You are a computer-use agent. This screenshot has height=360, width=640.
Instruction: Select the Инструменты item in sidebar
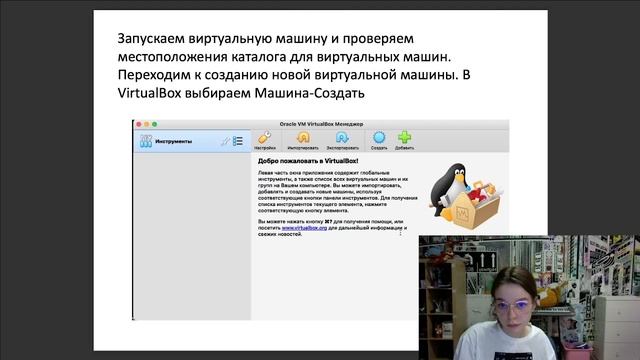point(192,141)
